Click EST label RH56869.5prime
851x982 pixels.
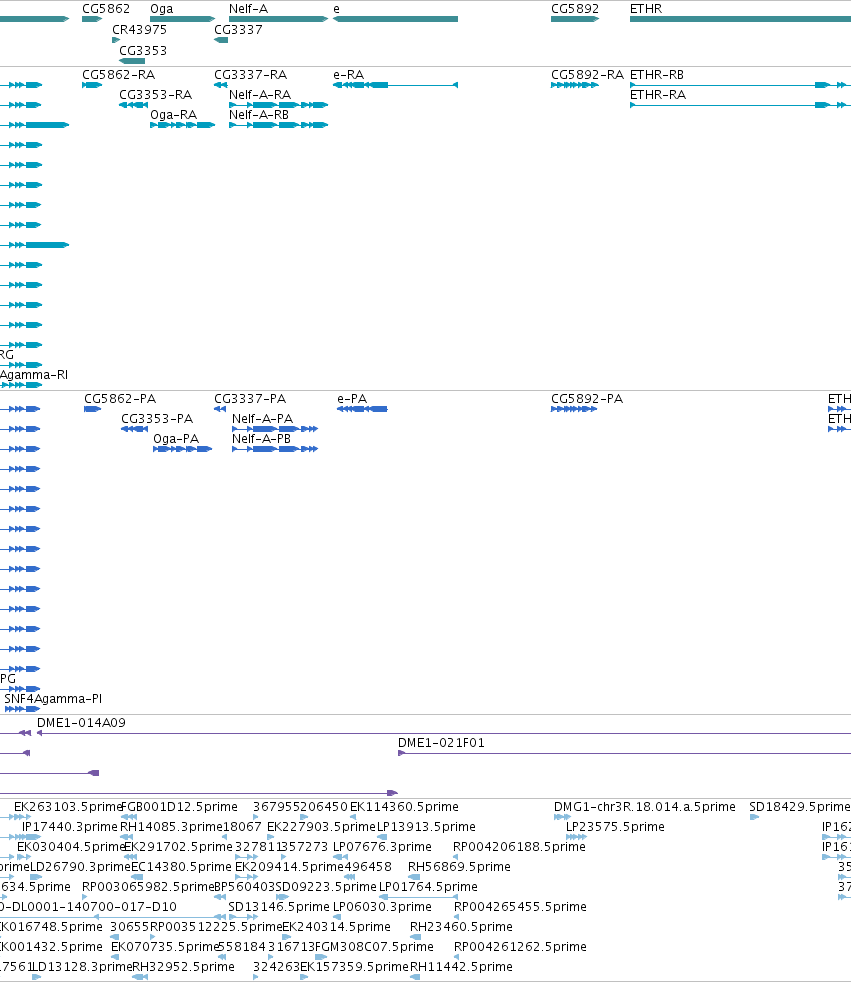tap(459, 867)
